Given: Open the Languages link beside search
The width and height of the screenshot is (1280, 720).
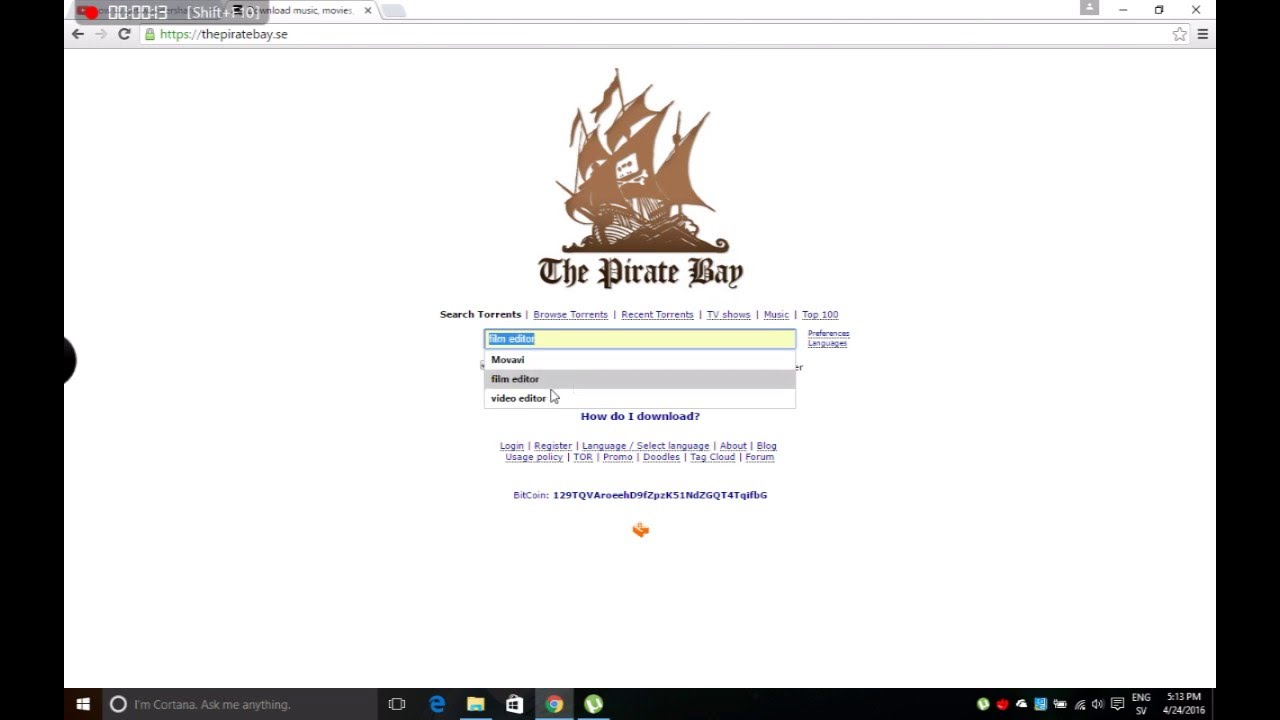Looking at the screenshot, I should 827,343.
